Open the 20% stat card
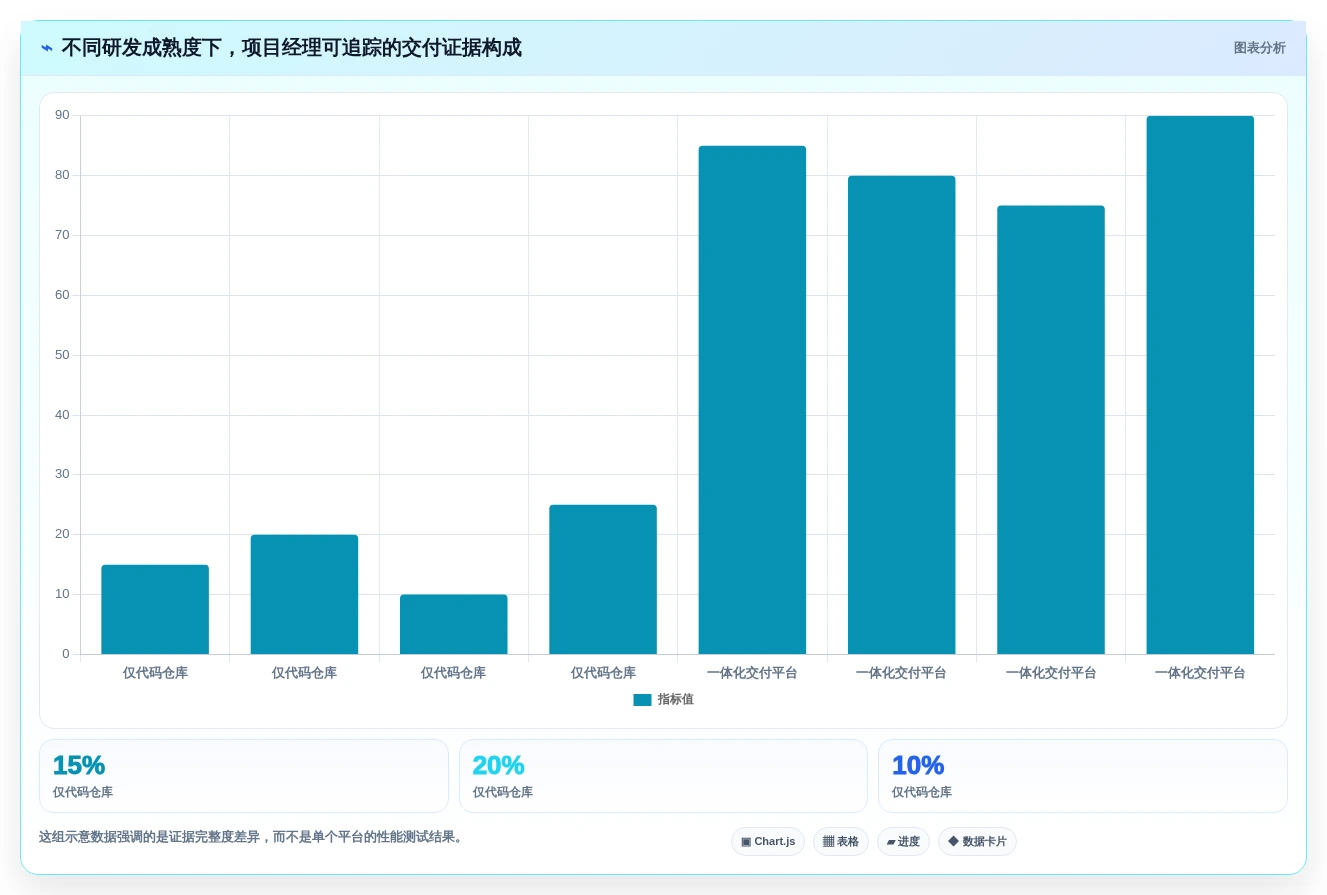This screenshot has height=895, width=1327. coord(663,776)
